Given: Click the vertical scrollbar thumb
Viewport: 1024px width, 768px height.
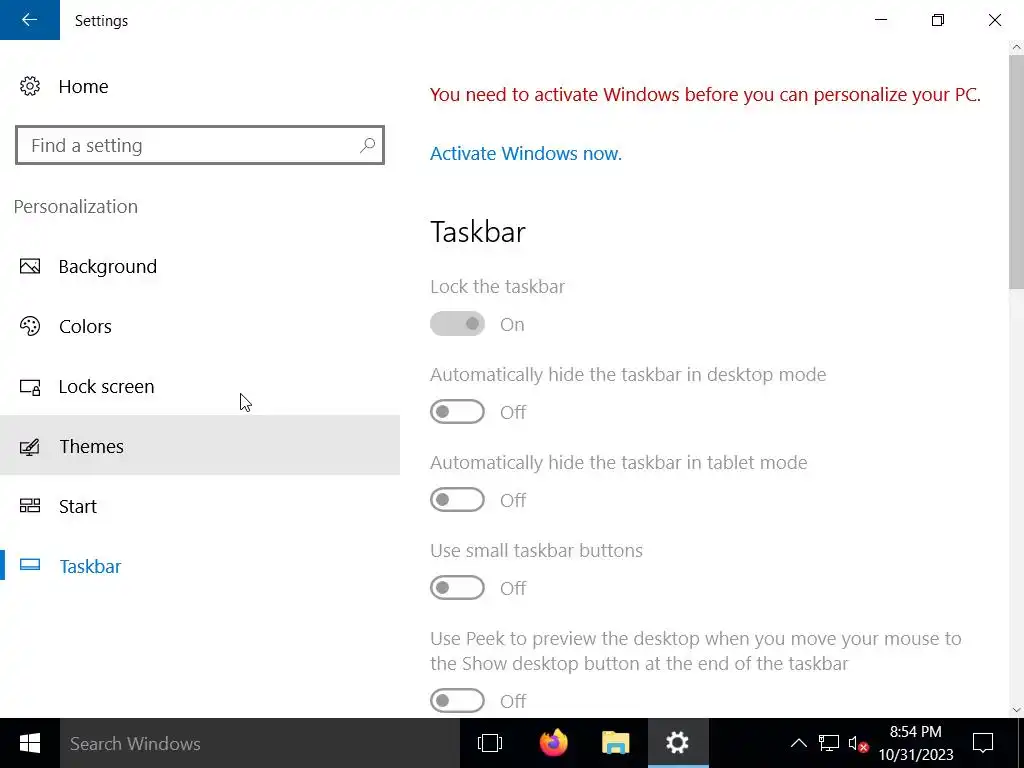Looking at the screenshot, I should pyautogui.click(x=1016, y=172).
